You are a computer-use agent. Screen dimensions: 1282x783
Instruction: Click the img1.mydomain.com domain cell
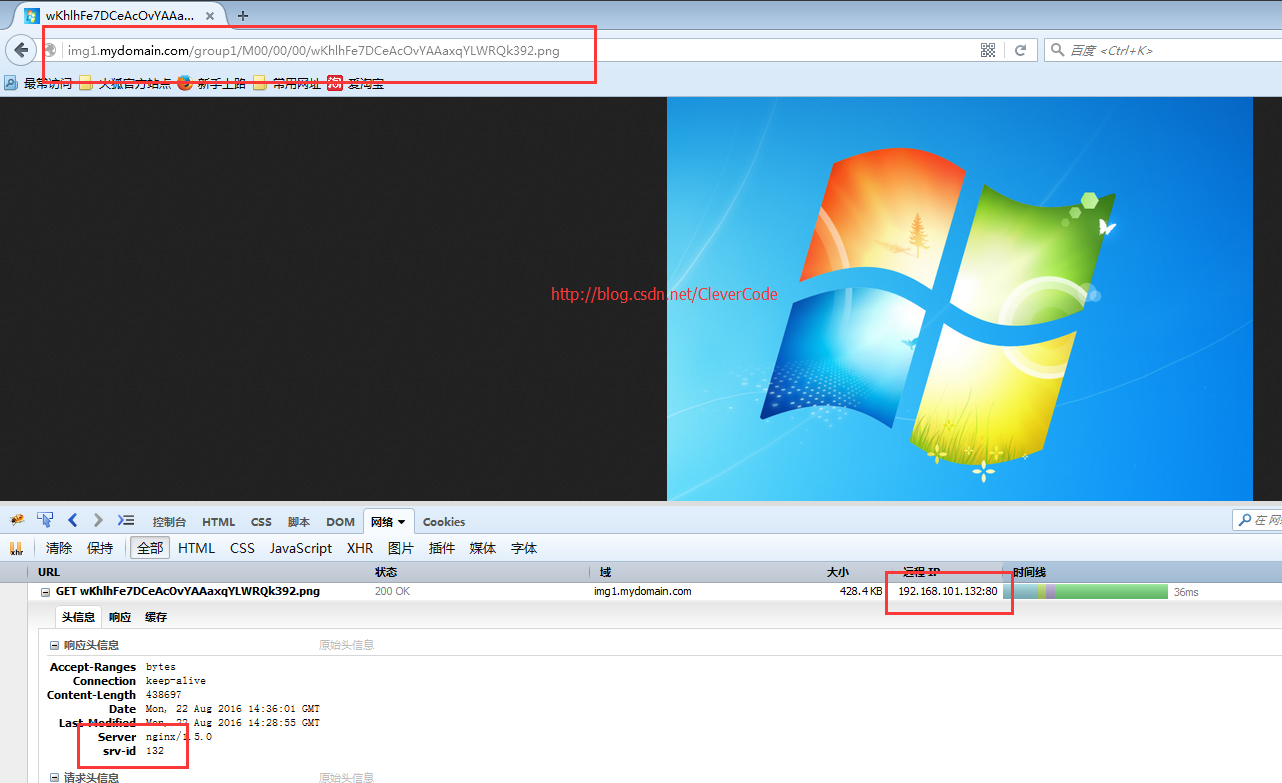pyautogui.click(x=643, y=592)
